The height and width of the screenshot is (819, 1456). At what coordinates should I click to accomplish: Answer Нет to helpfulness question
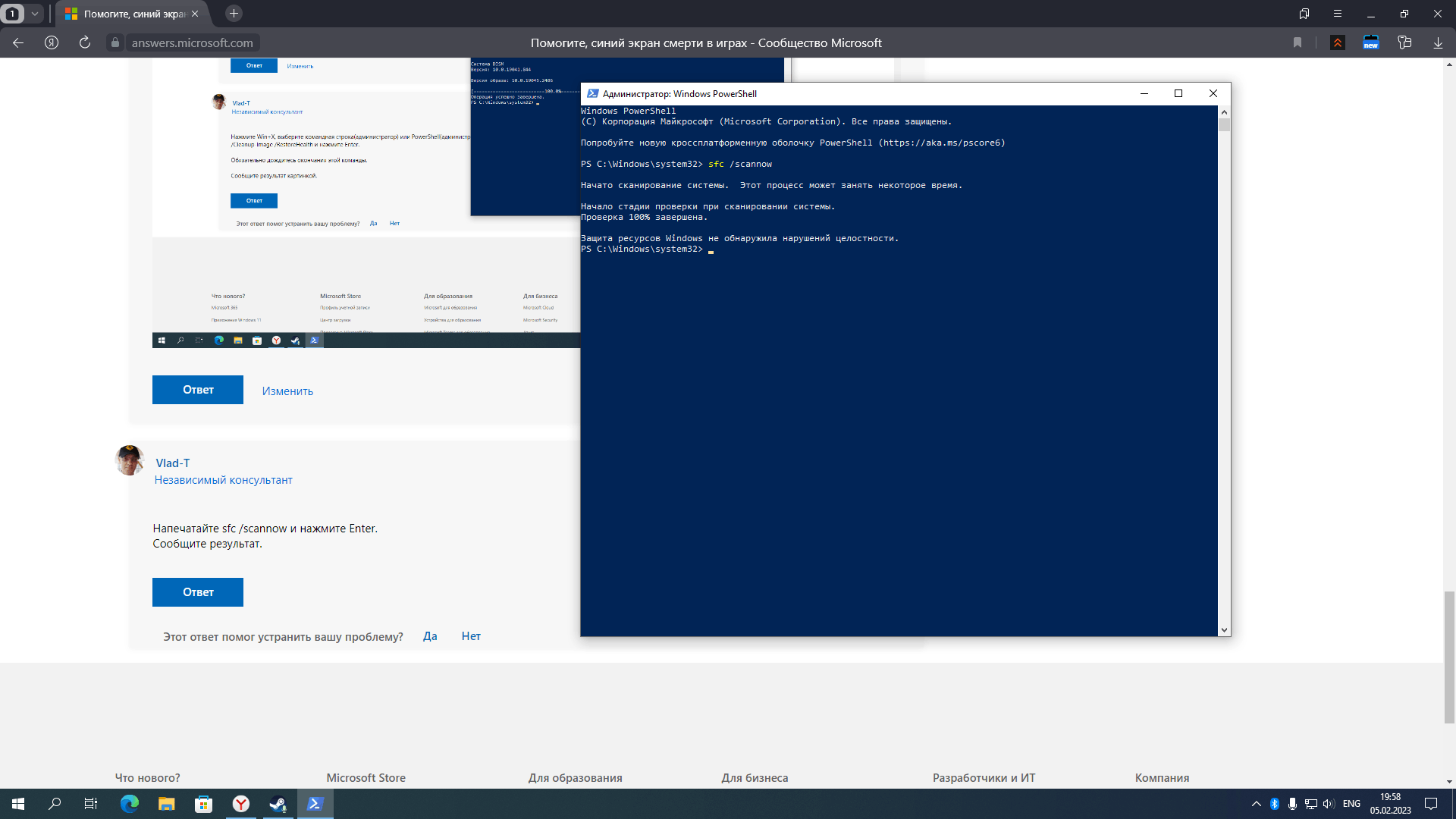[x=471, y=636]
